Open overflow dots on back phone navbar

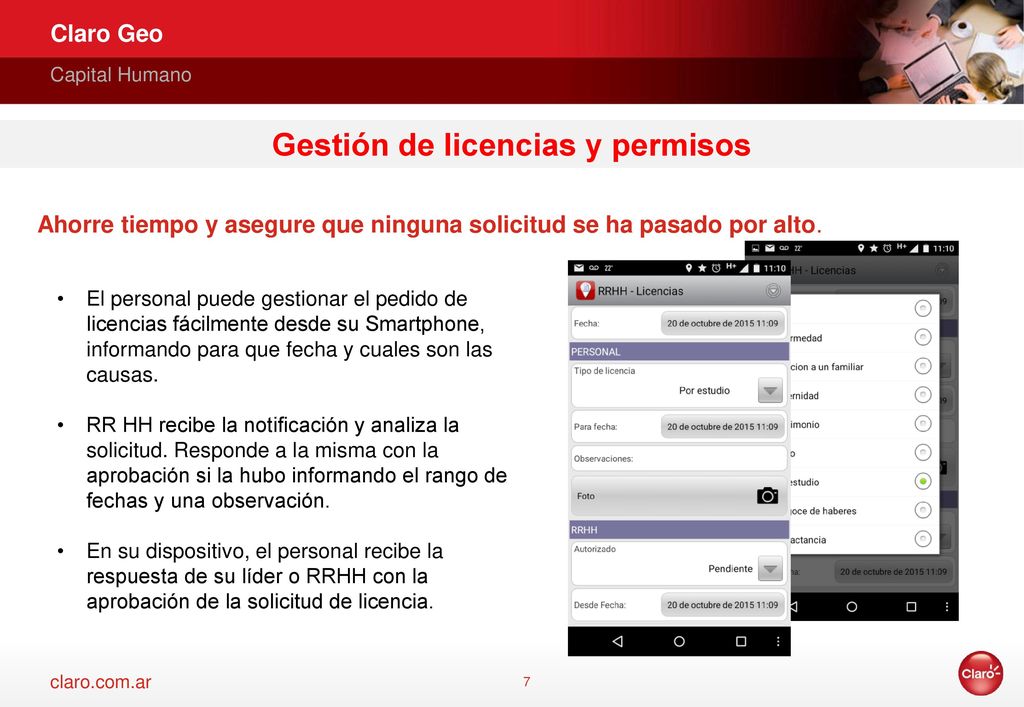947,606
